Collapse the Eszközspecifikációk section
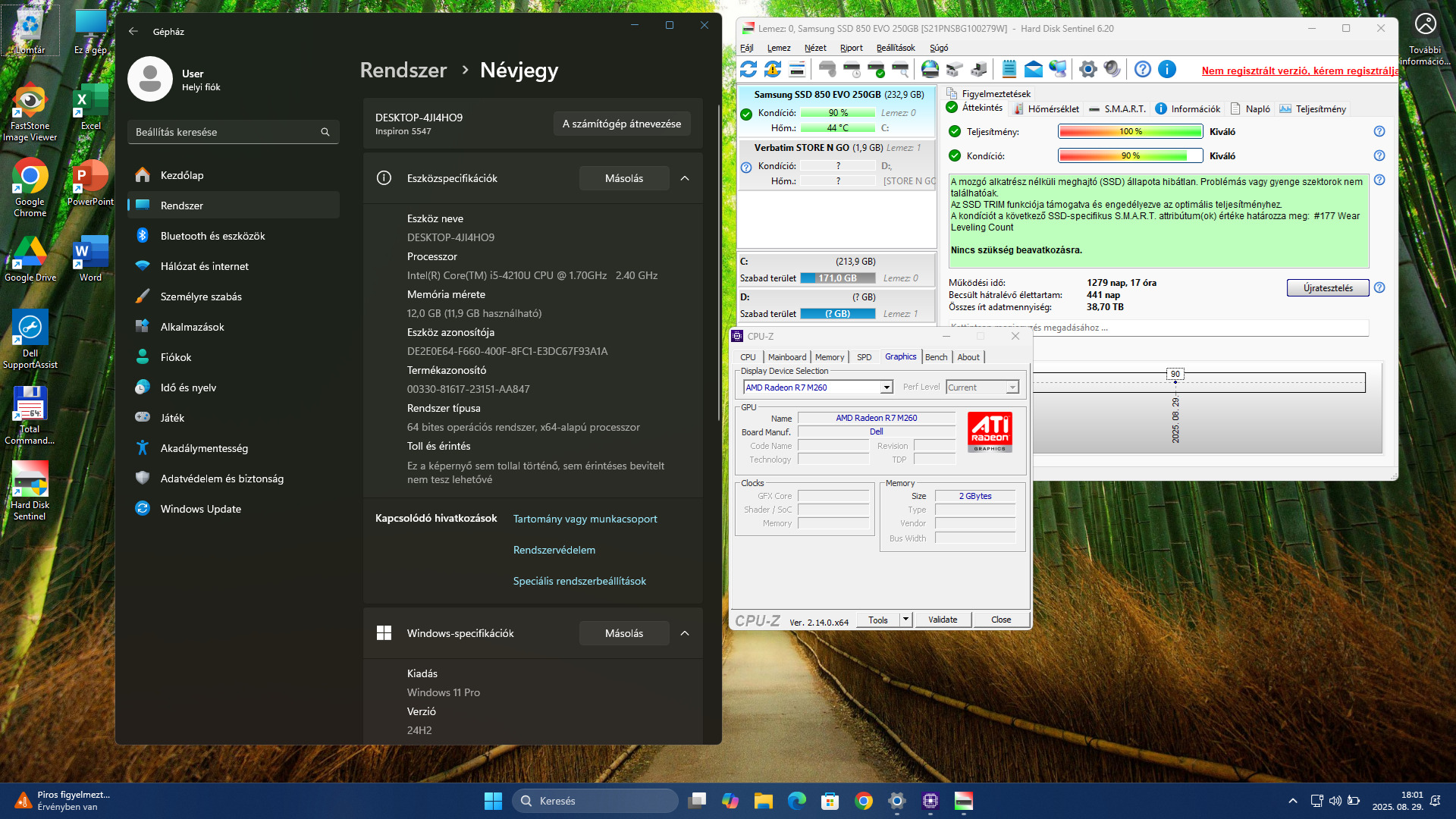This screenshot has width=1456, height=819. click(685, 178)
